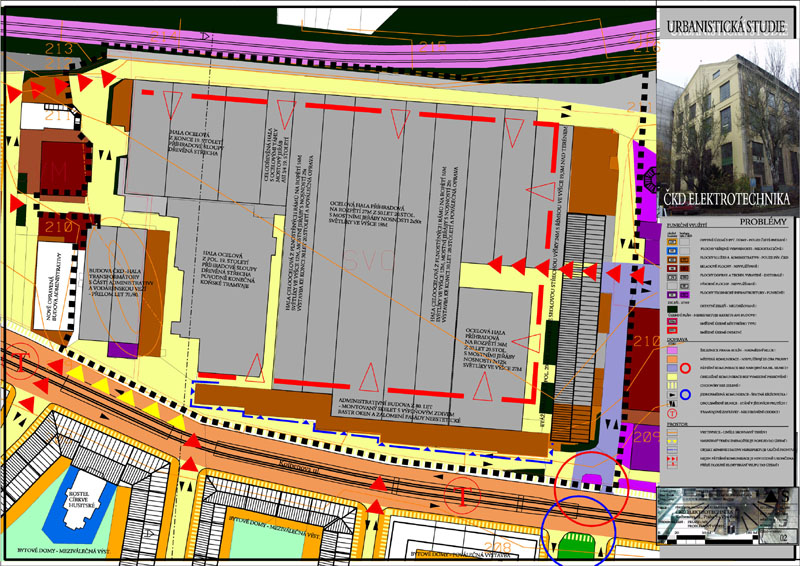Select the left purple swatch in the legend

[x=672, y=294]
